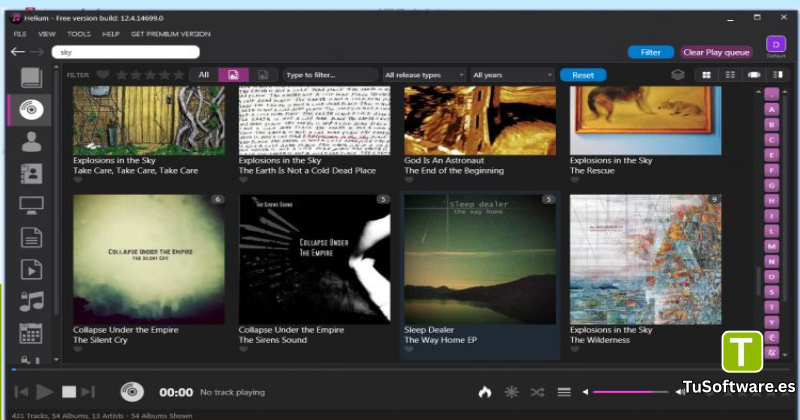Skip to previous track

click(x=21, y=392)
